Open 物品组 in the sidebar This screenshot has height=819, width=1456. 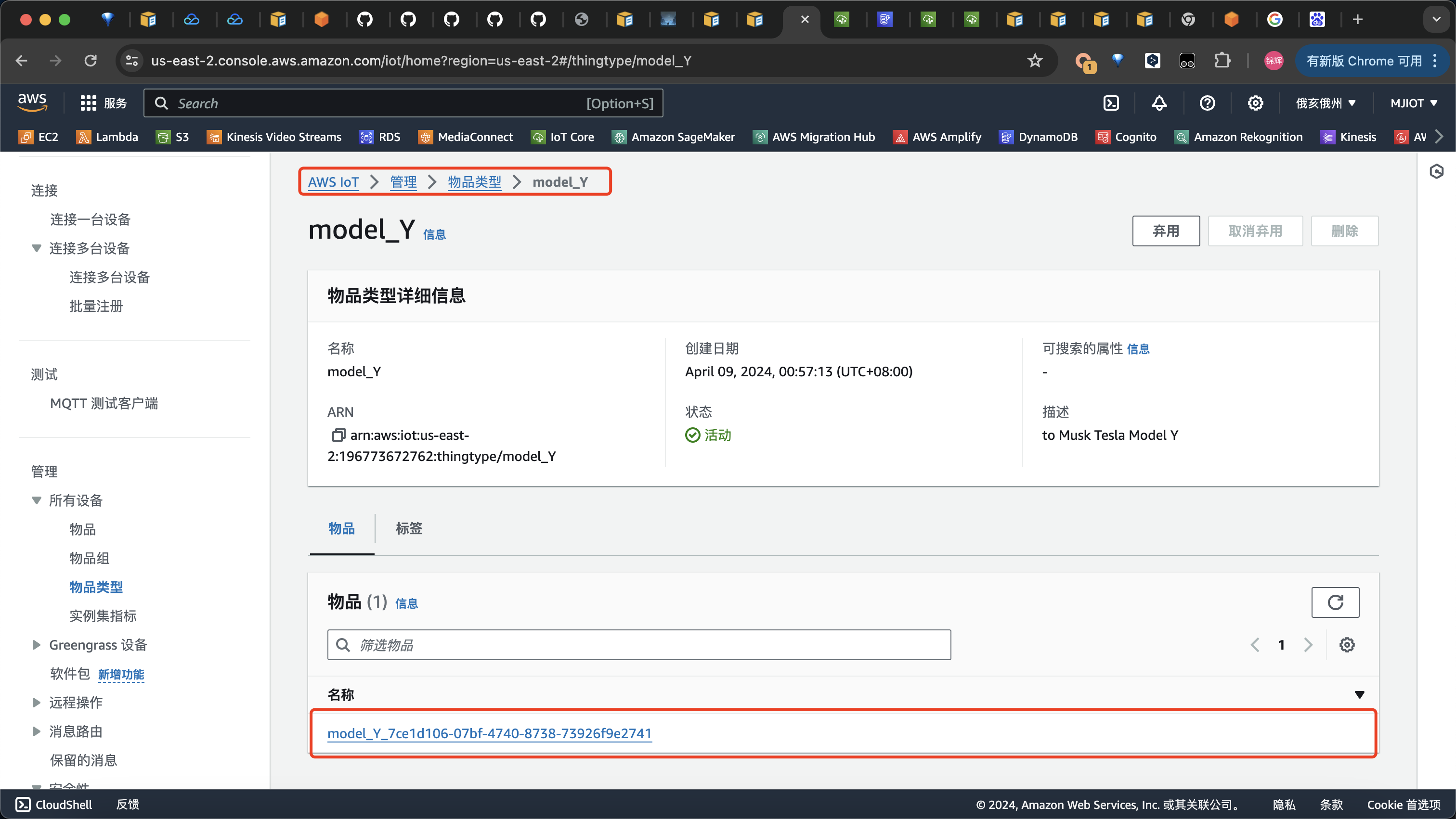click(x=89, y=558)
